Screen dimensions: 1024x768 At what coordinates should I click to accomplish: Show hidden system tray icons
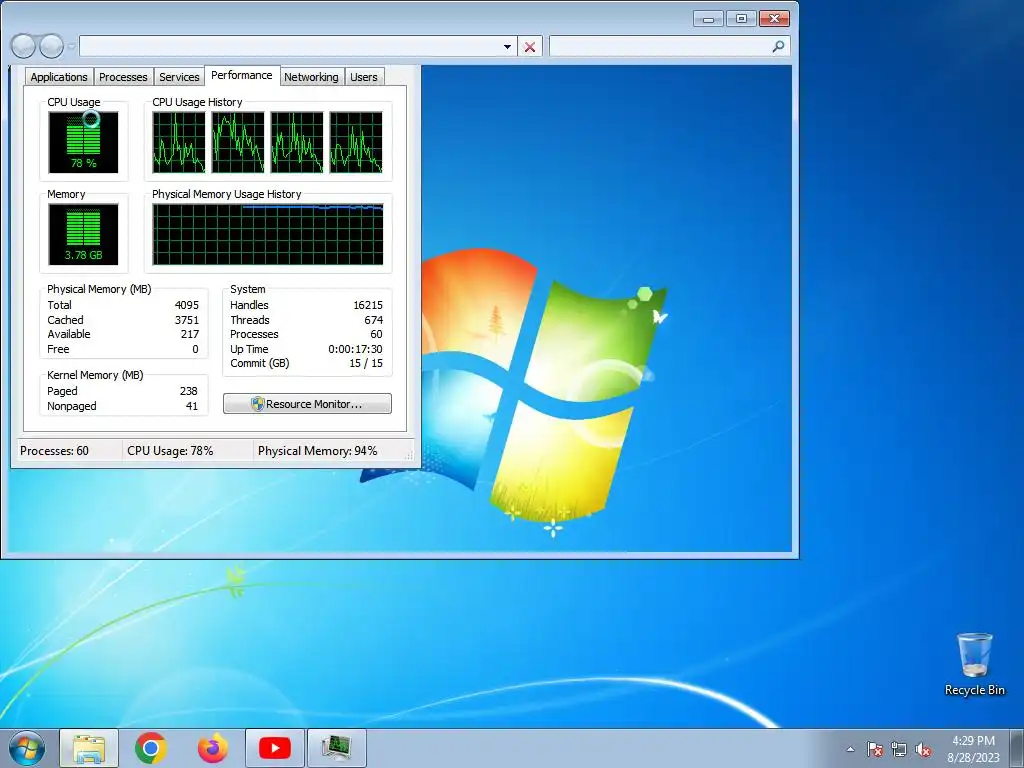tap(850, 749)
